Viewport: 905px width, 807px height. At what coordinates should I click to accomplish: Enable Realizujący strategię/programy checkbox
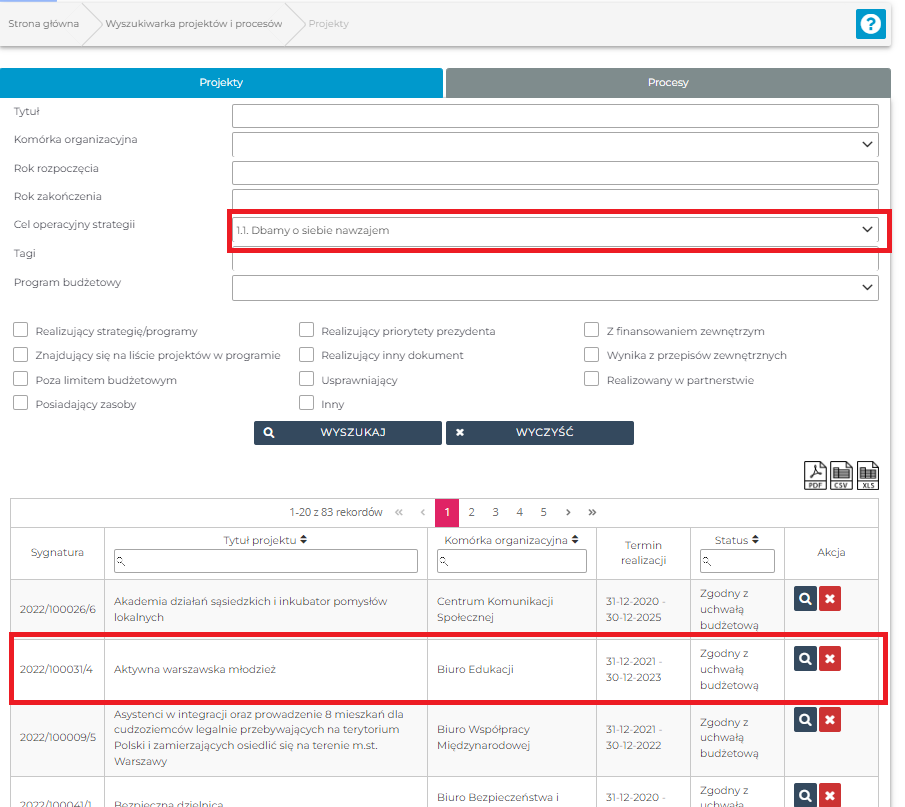tap(20, 331)
